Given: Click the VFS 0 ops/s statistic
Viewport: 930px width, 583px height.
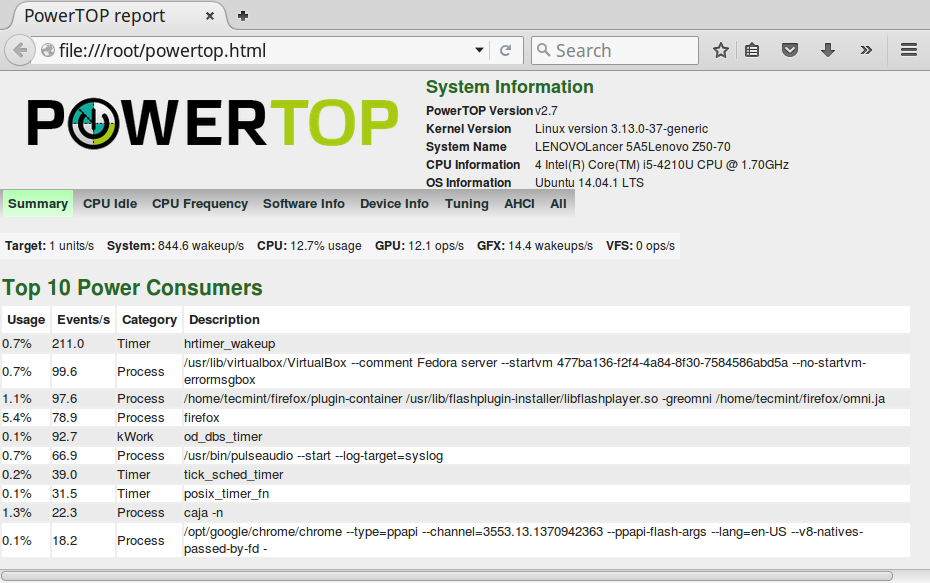Looking at the screenshot, I should pos(641,246).
